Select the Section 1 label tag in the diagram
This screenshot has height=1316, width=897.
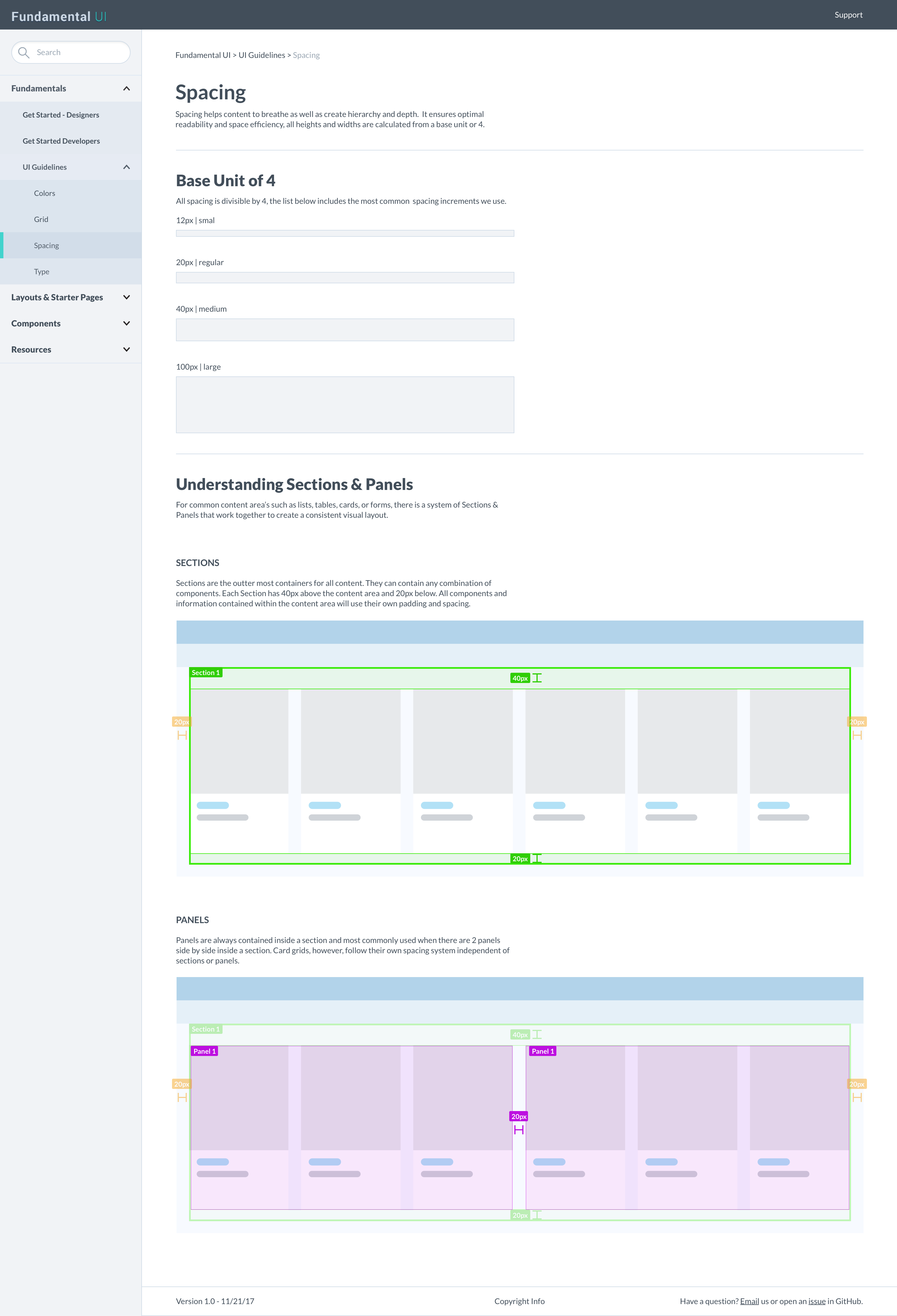206,672
